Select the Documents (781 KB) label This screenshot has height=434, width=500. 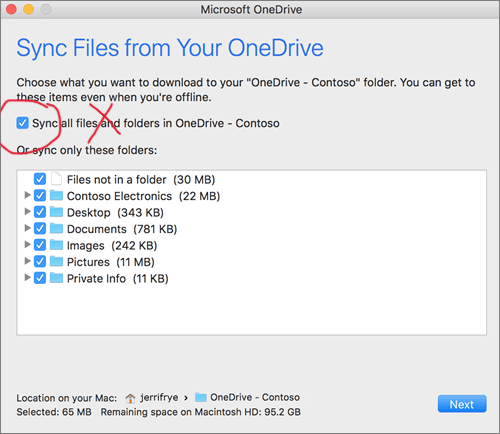point(122,229)
